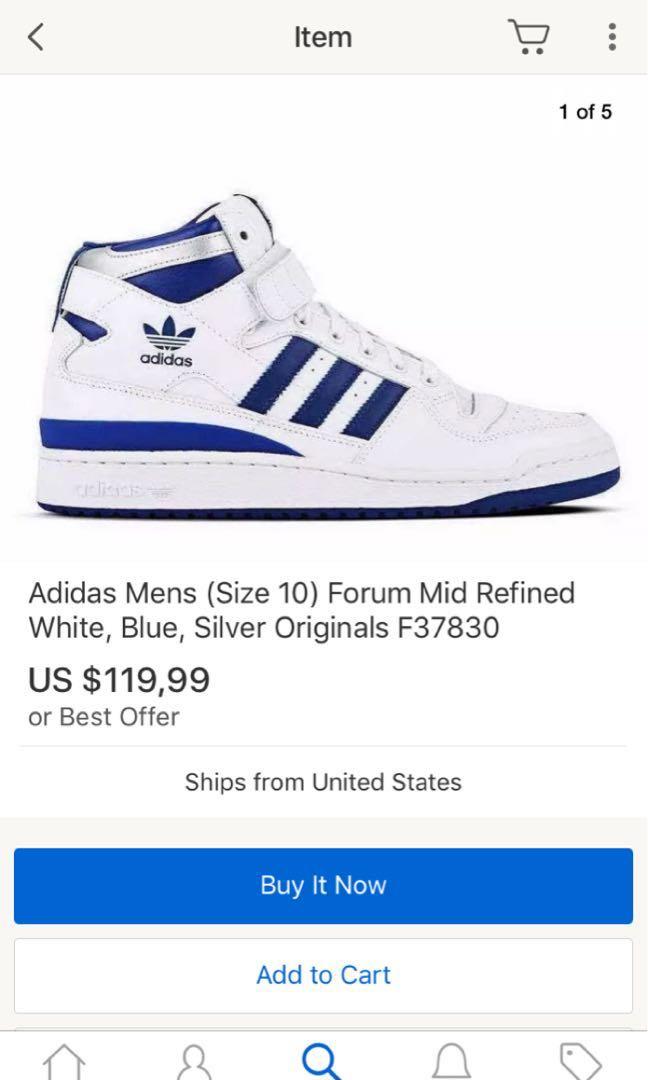This screenshot has width=648, height=1080.
Task: Open the shopping cart icon
Action: [529, 37]
